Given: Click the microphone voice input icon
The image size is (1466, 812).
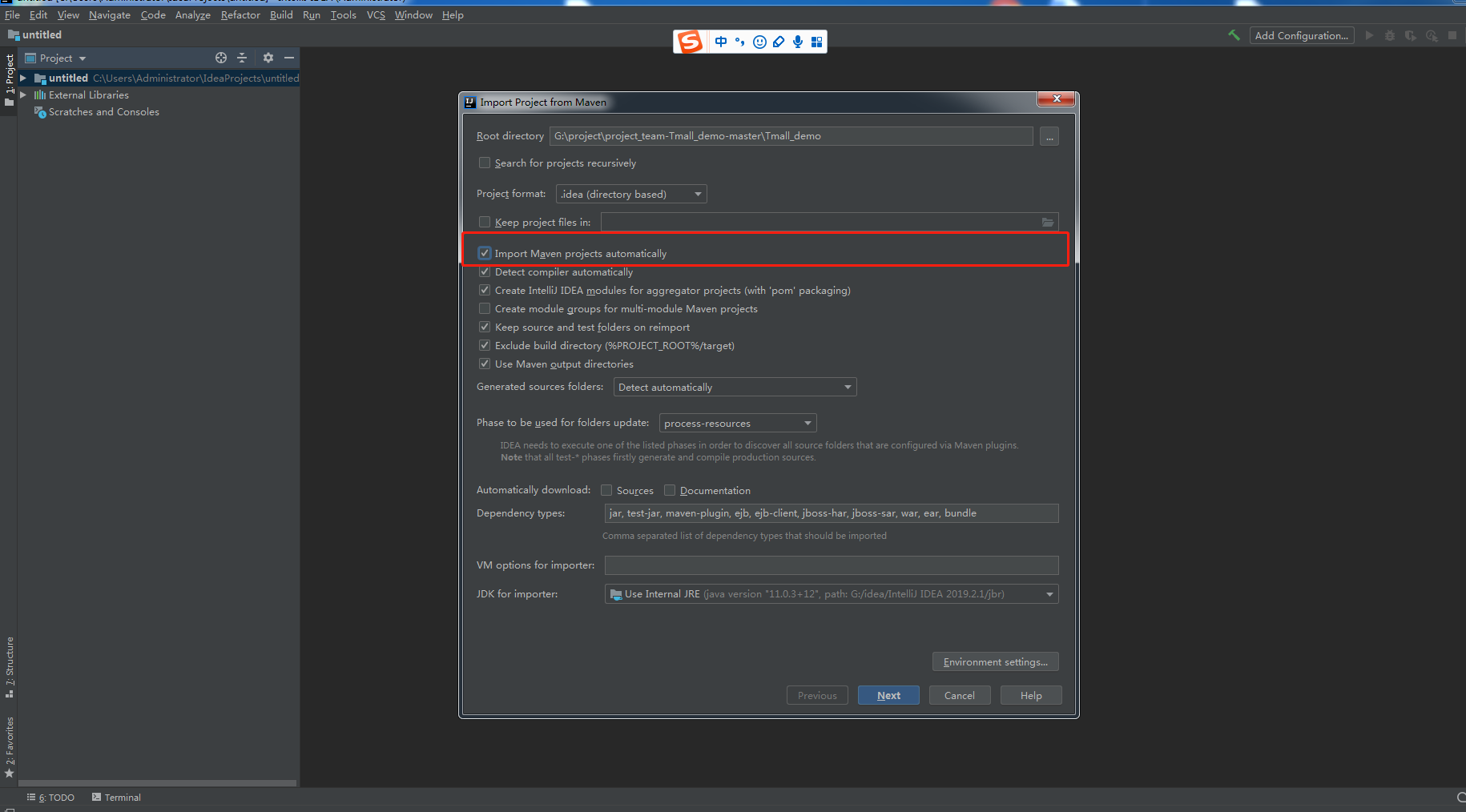Looking at the screenshot, I should coord(798,42).
